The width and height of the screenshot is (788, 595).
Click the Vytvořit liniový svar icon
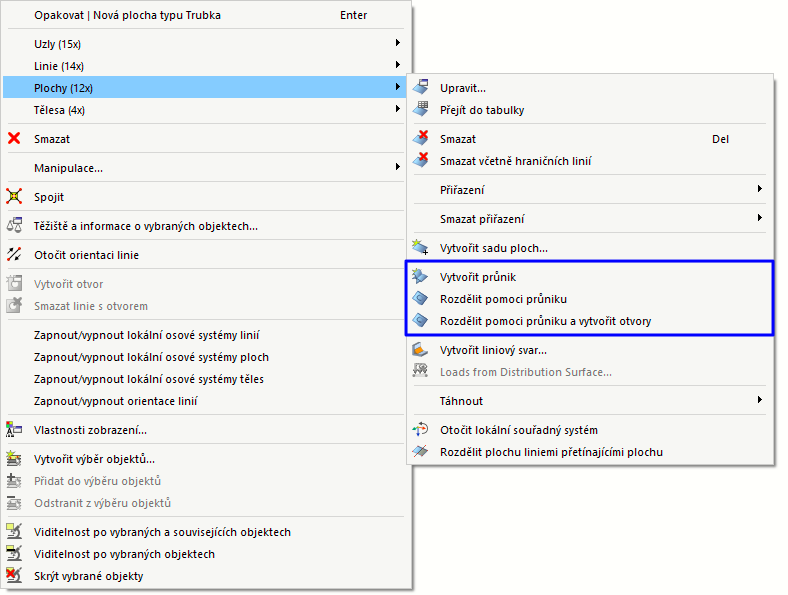click(x=421, y=350)
